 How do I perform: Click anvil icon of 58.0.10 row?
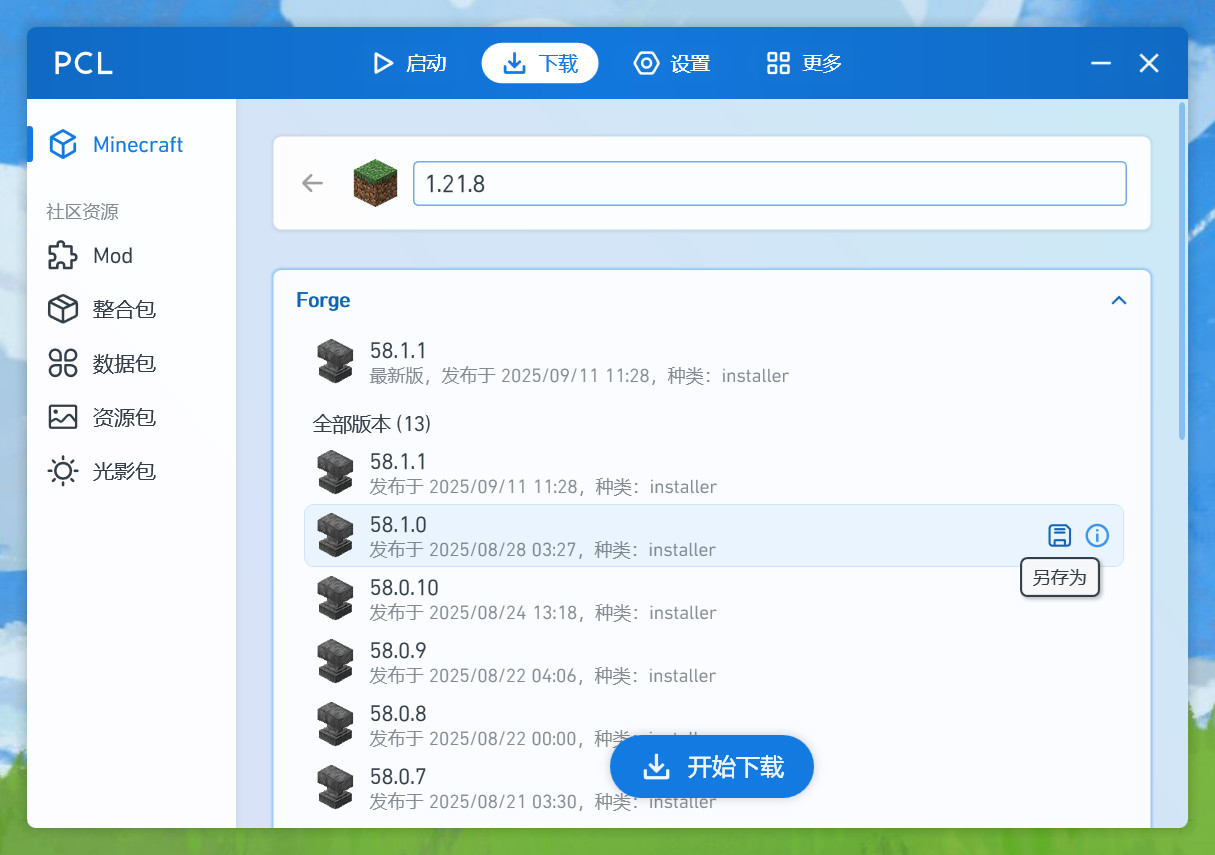(335, 598)
